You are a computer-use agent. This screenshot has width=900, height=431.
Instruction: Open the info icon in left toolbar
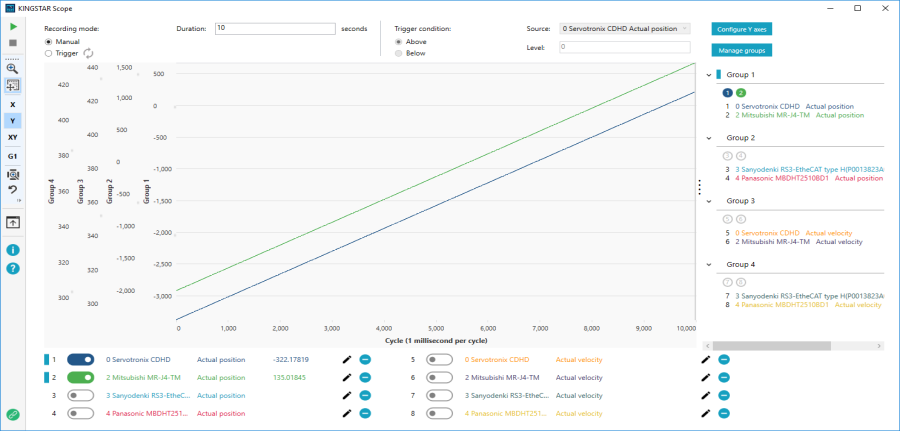[12, 250]
